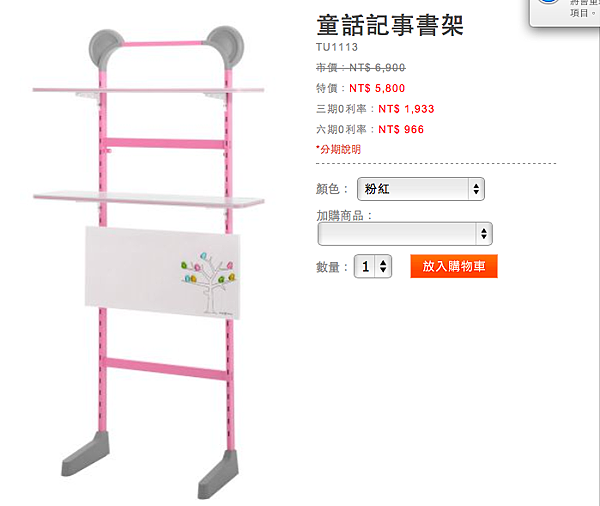Open the 分期說明 installment explanation link
This screenshot has height=506, width=600.
pyautogui.click(x=339, y=149)
